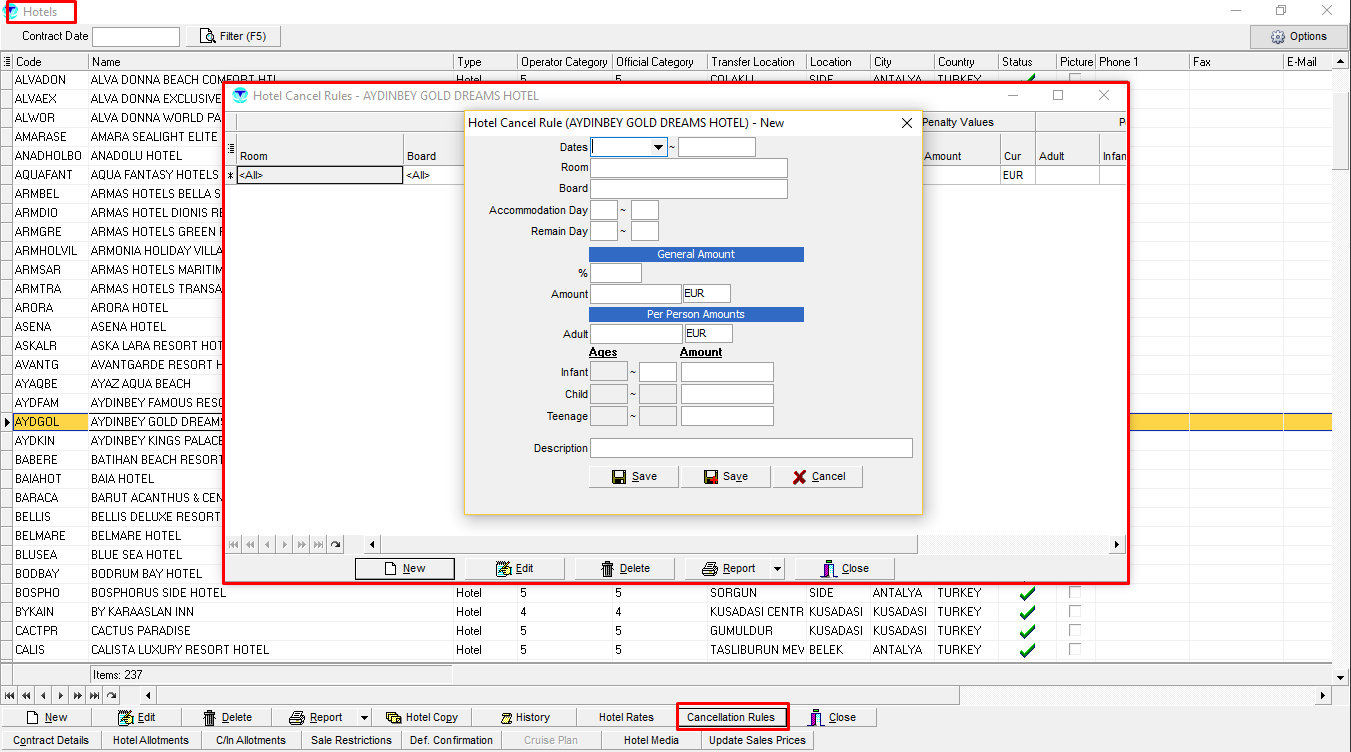The width and height of the screenshot is (1351, 752).
Task: Switch to Hotel Allotments tab
Action: (x=150, y=740)
